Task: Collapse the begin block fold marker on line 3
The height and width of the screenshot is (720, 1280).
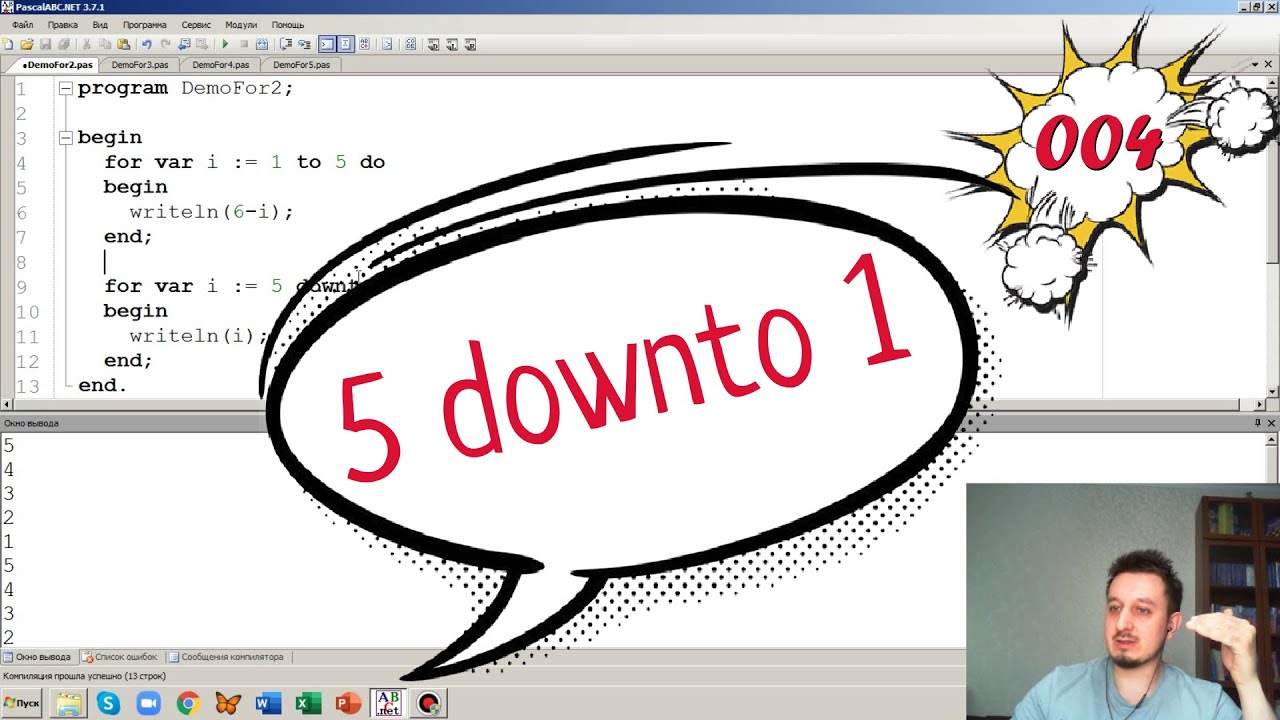Action: (x=65, y=137)
